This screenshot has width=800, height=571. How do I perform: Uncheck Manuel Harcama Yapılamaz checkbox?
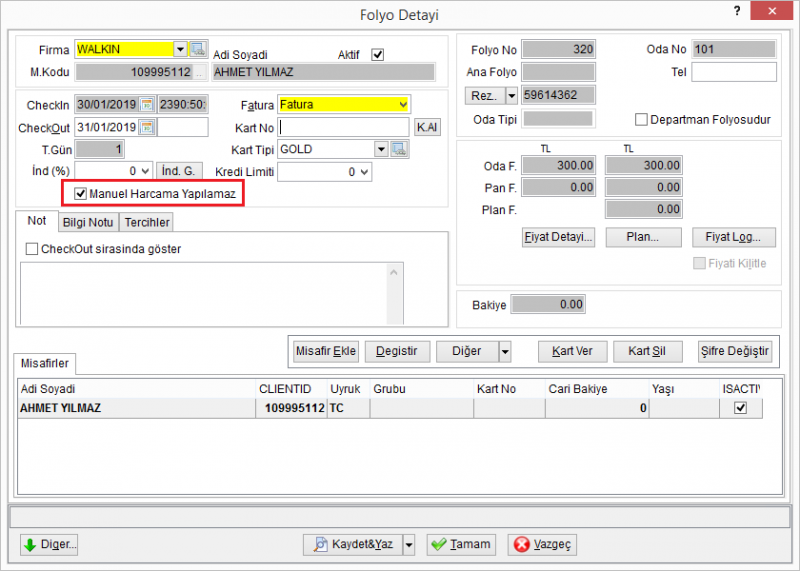point(81,194)
